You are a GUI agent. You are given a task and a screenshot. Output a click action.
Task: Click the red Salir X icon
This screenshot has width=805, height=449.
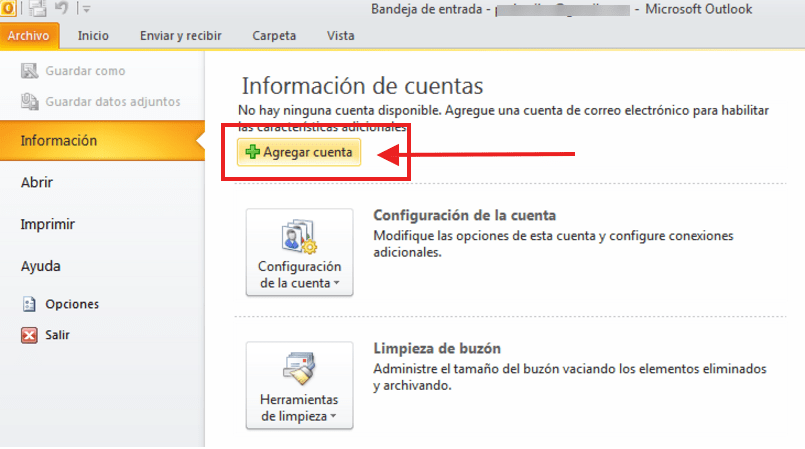[29, 335]
